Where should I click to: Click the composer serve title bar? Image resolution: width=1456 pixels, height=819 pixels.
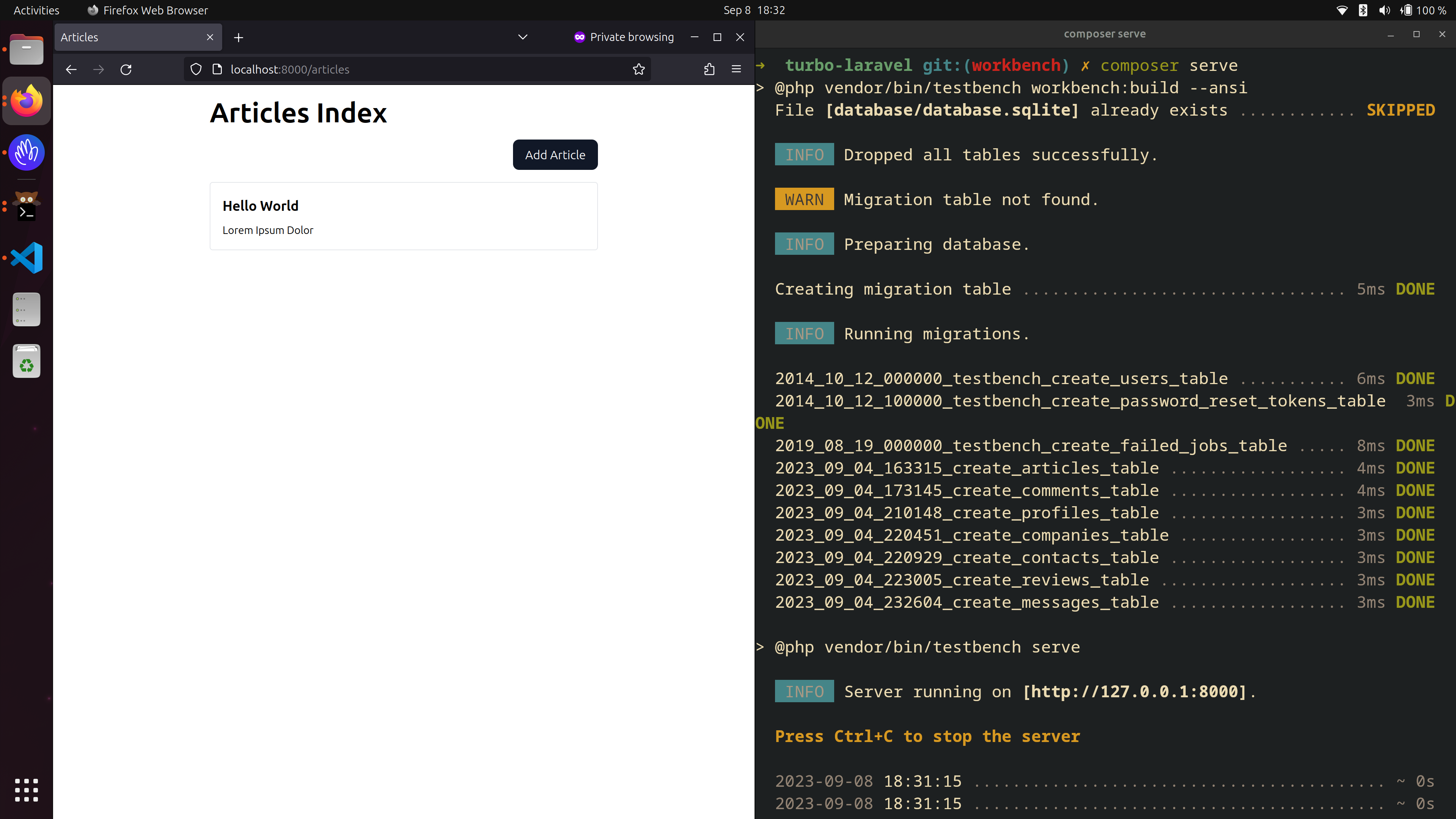pos(1105,34)
